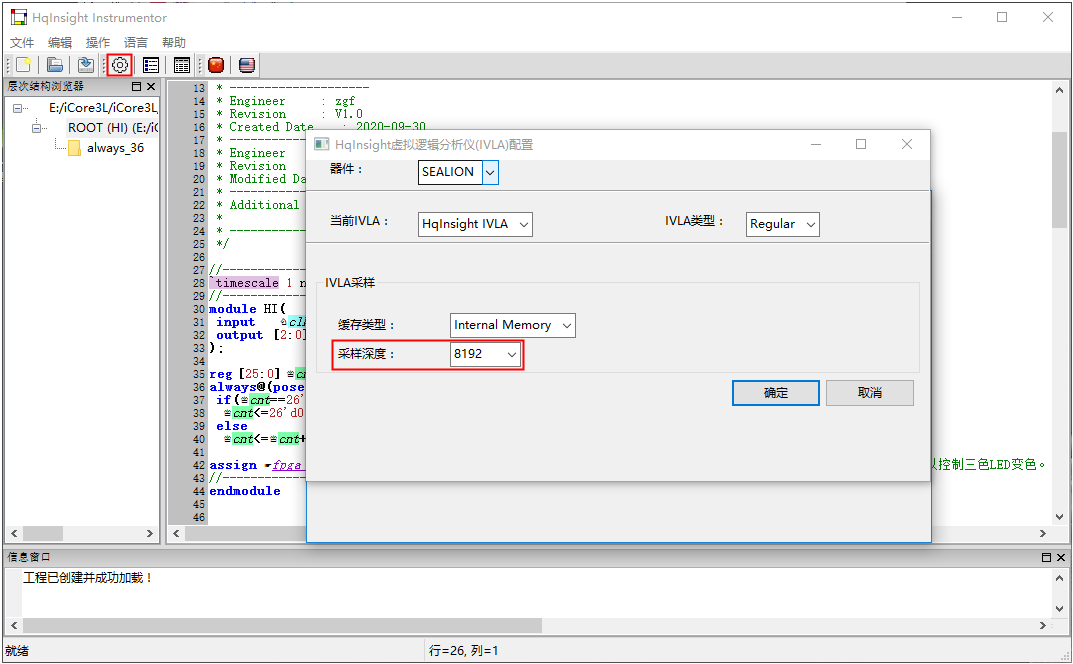Open the 器件 SEALION dropdown

489,172
